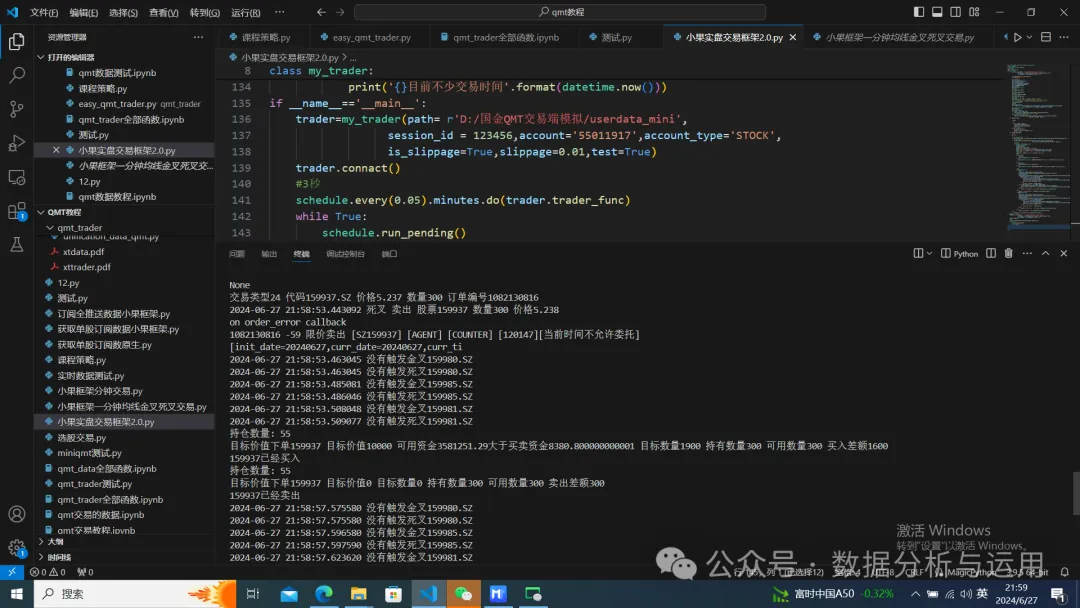
Task: Close the 小果实盘交易框架2.0.py tab
Action: 793,37
